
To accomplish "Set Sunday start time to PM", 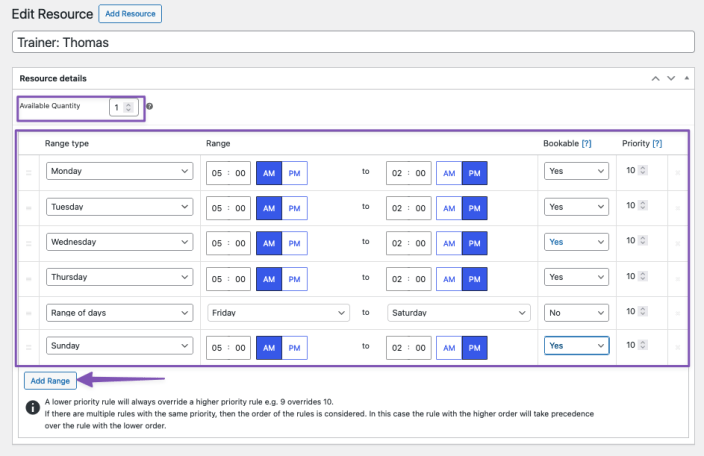I will point(295,348).
